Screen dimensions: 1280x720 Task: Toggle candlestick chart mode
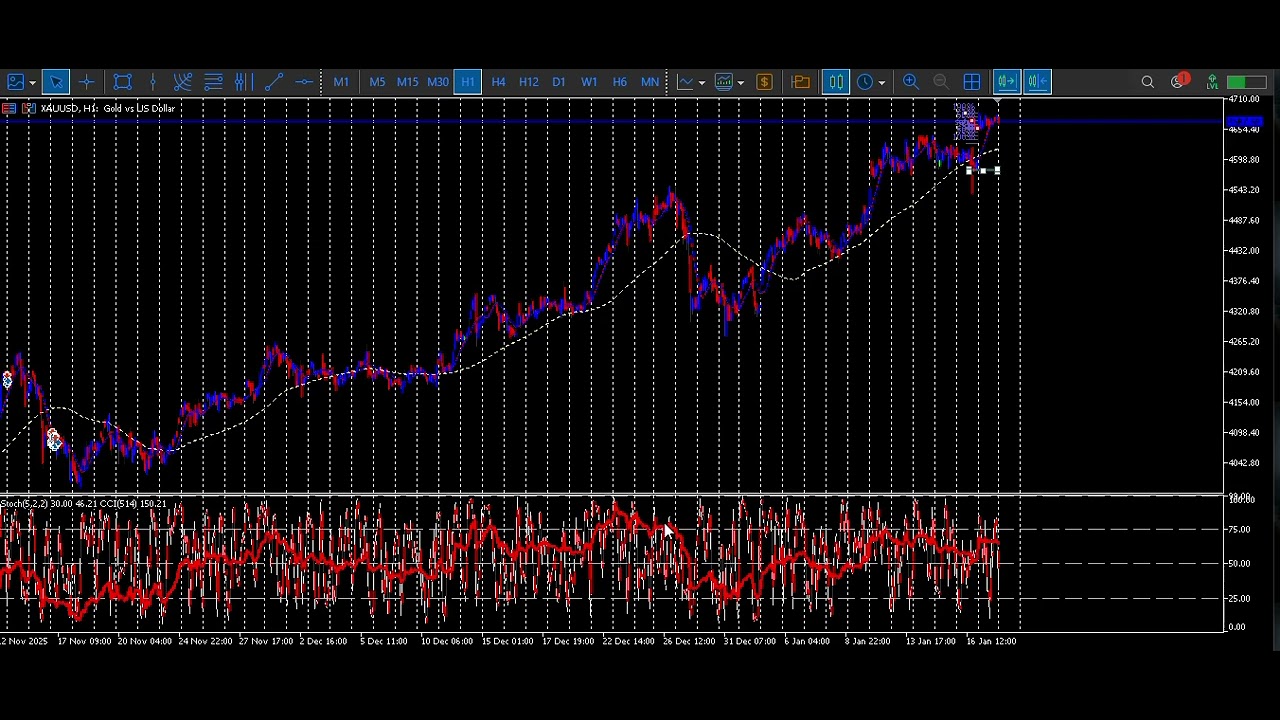836,82
